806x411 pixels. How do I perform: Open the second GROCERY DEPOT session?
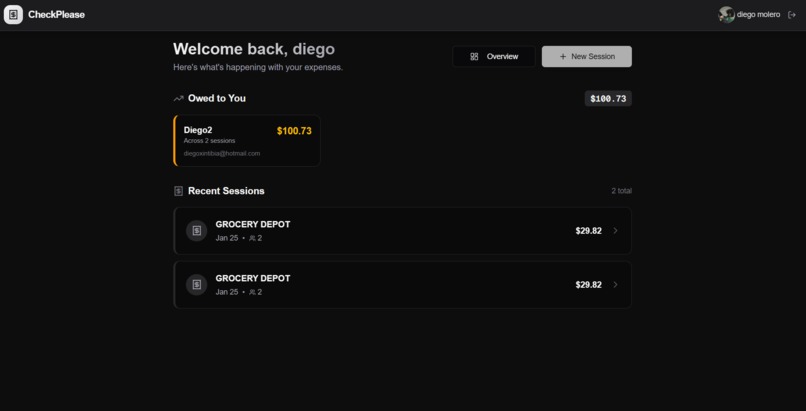pos(402,285)
